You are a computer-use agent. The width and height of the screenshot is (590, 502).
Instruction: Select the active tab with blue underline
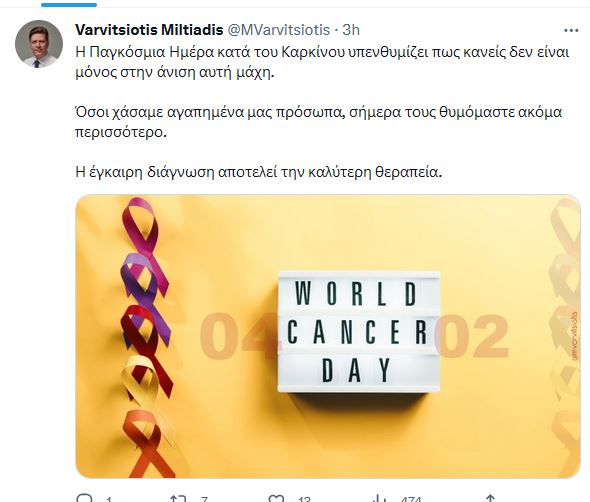pos(69,5)
